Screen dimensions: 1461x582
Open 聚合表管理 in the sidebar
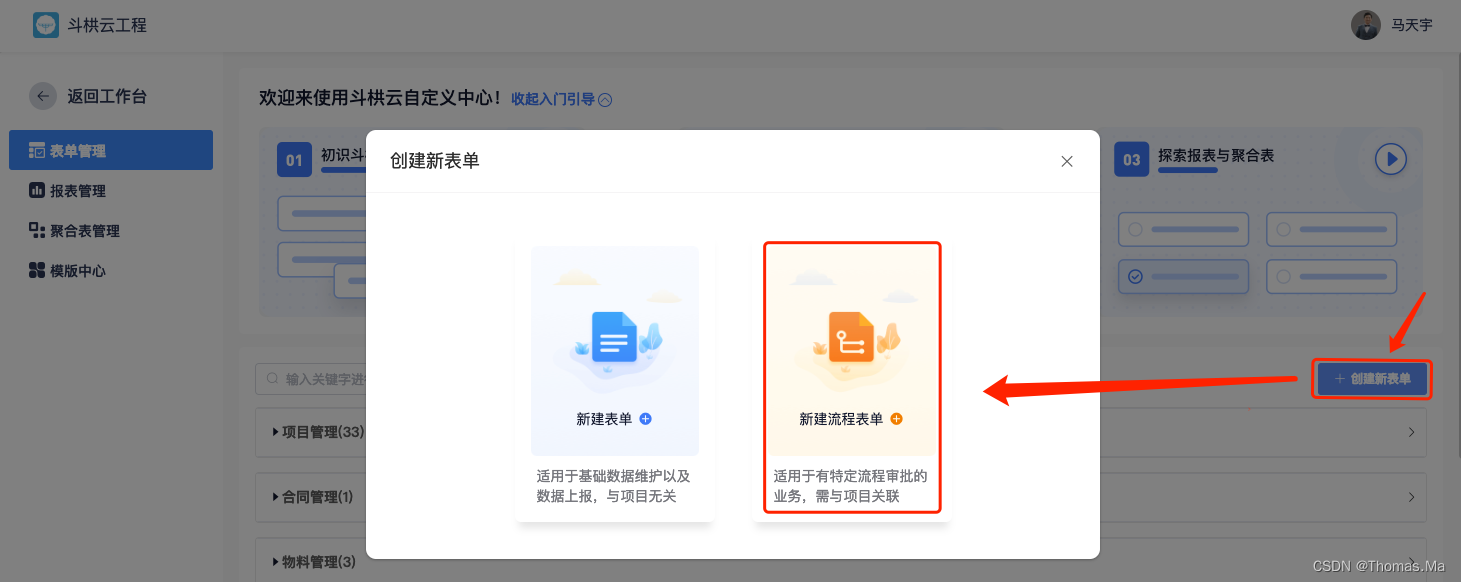coord(111,230)
